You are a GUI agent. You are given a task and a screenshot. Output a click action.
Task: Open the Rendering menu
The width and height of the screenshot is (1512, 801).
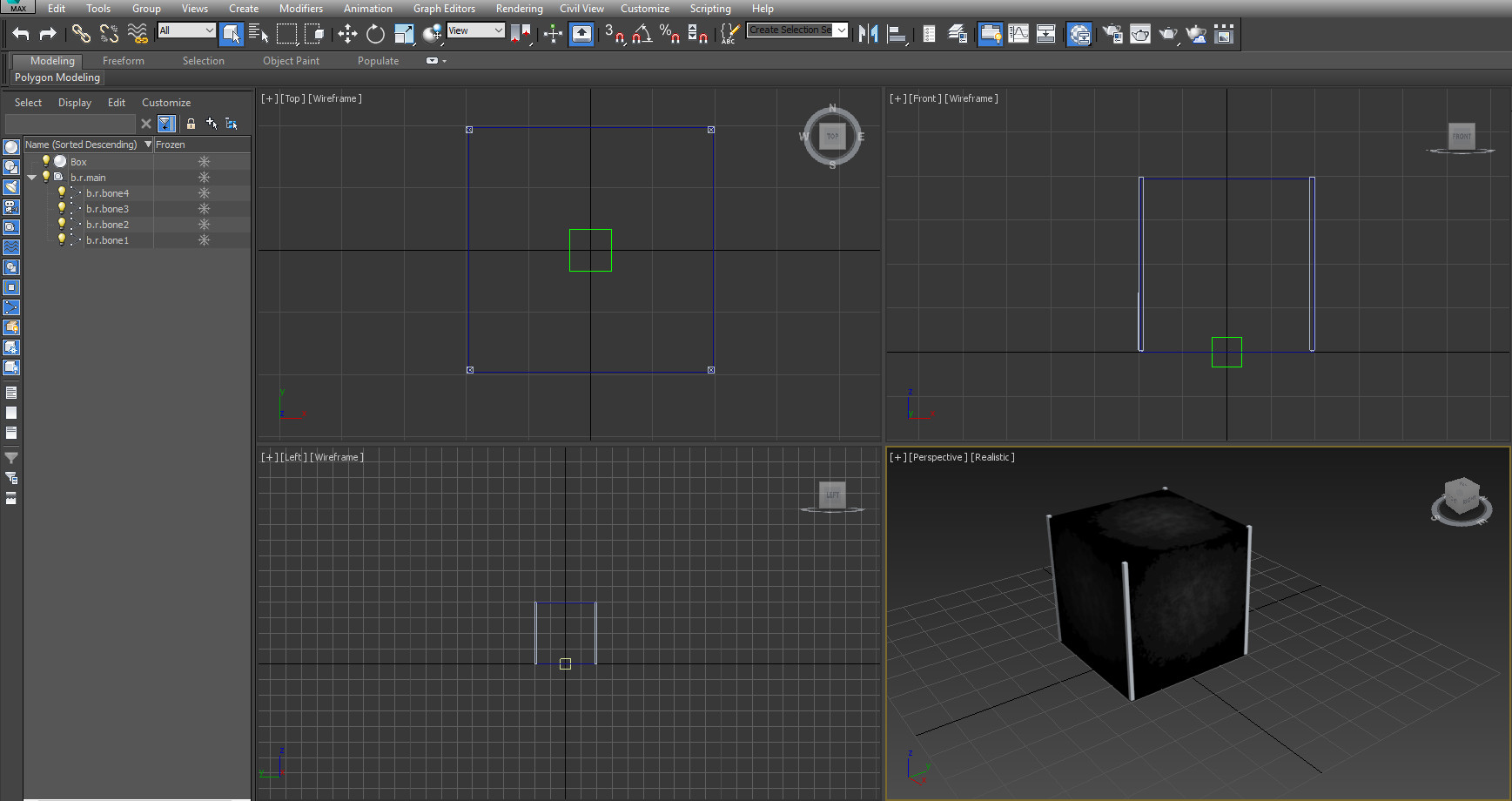coord(519,9)
